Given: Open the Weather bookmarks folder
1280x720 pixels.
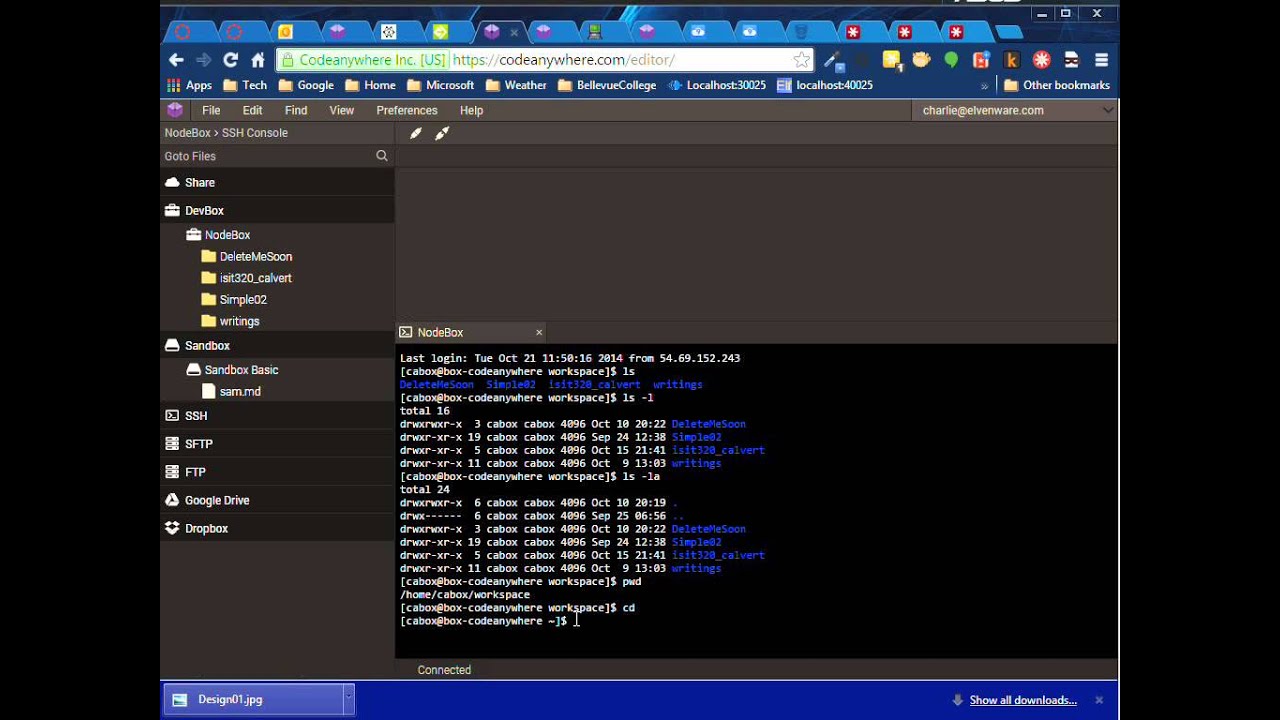Looking at the screenshot, I should pos(515,86).
